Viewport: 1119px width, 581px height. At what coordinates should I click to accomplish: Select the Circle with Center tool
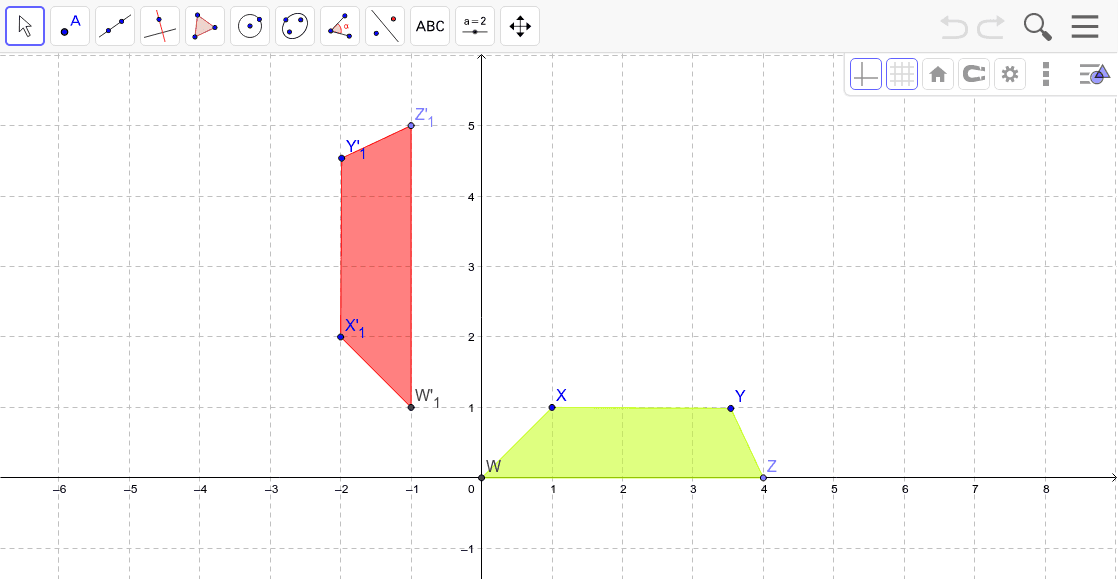[249, 25]
